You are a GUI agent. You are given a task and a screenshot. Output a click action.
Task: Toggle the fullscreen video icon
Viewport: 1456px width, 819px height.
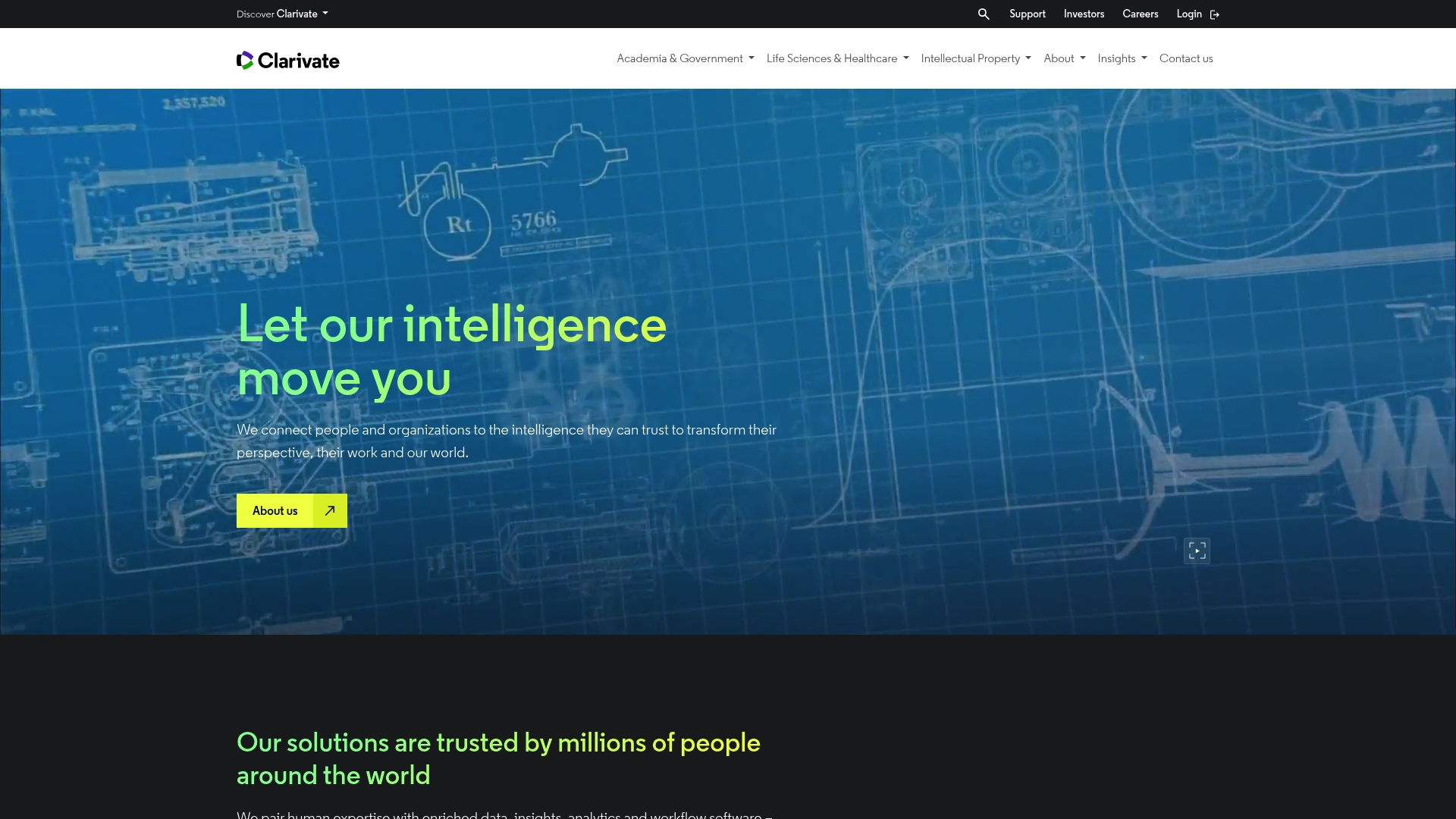click(x=1197, y=551)
